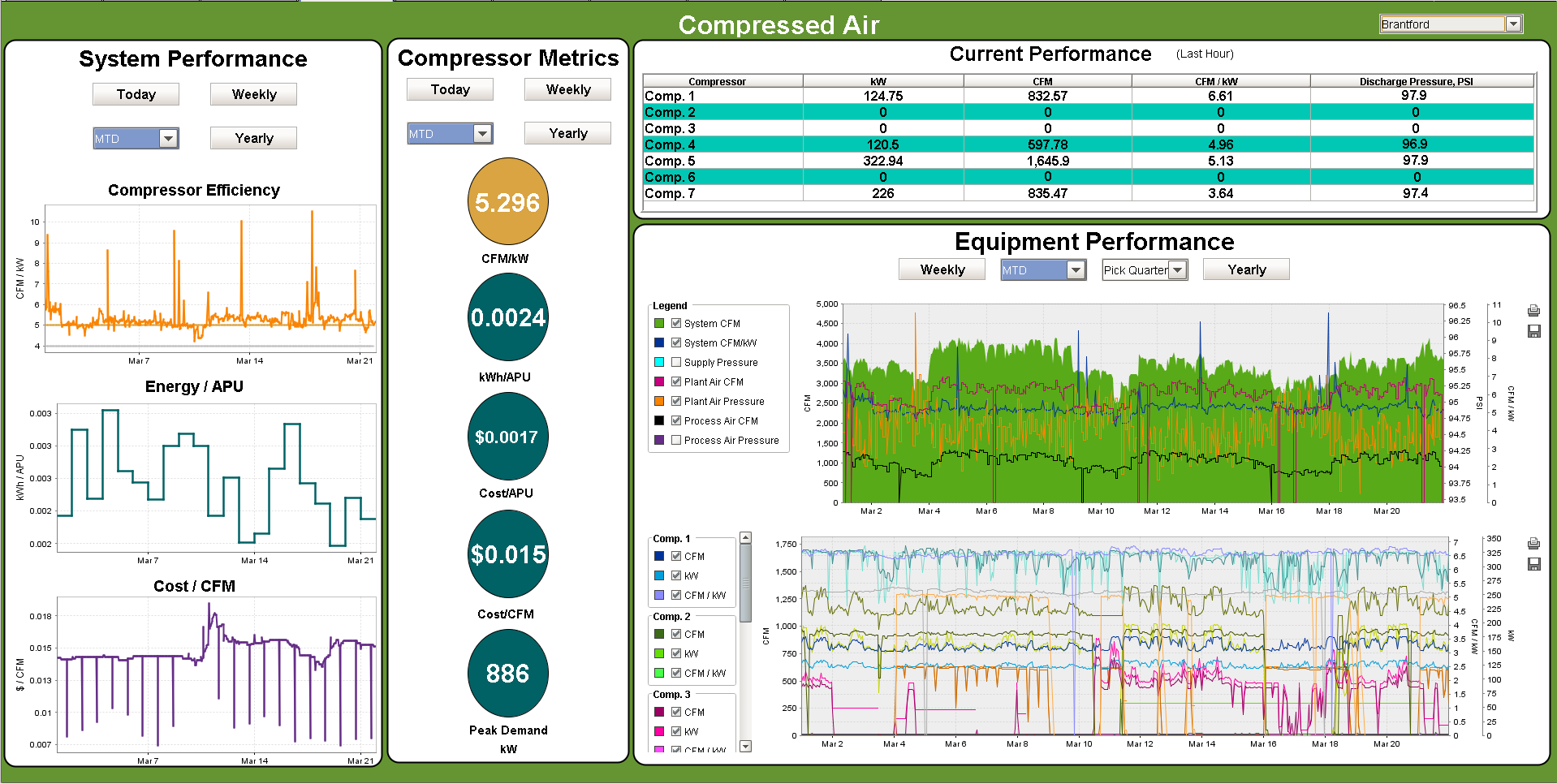Select the Comp. 4 table row label
Screen dimensions: 1557x784
click(670, 144)
